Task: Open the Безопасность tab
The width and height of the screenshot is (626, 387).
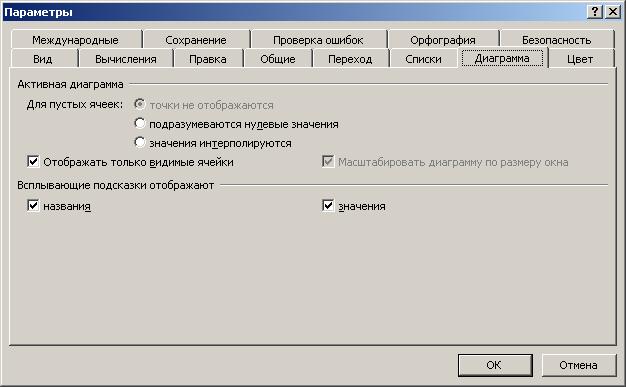Action: (x=557, y=40)
